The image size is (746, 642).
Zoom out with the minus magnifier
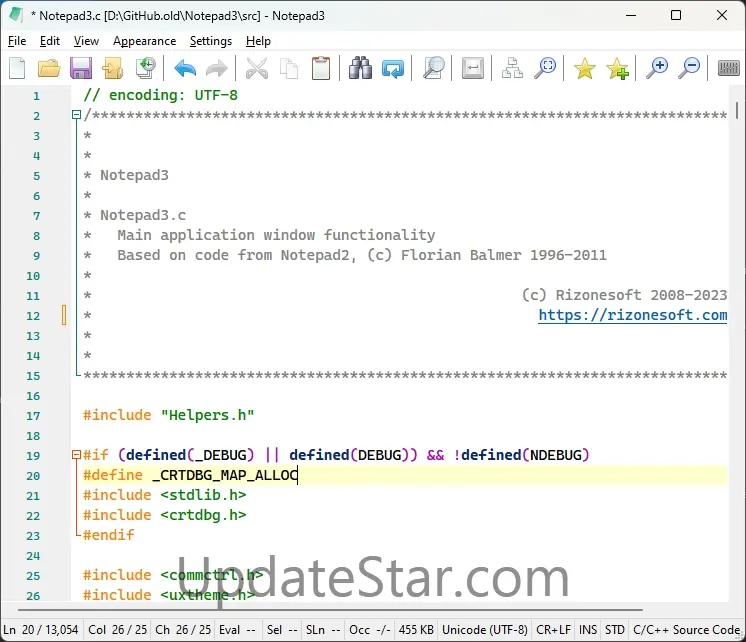click(x=689, y=68)
